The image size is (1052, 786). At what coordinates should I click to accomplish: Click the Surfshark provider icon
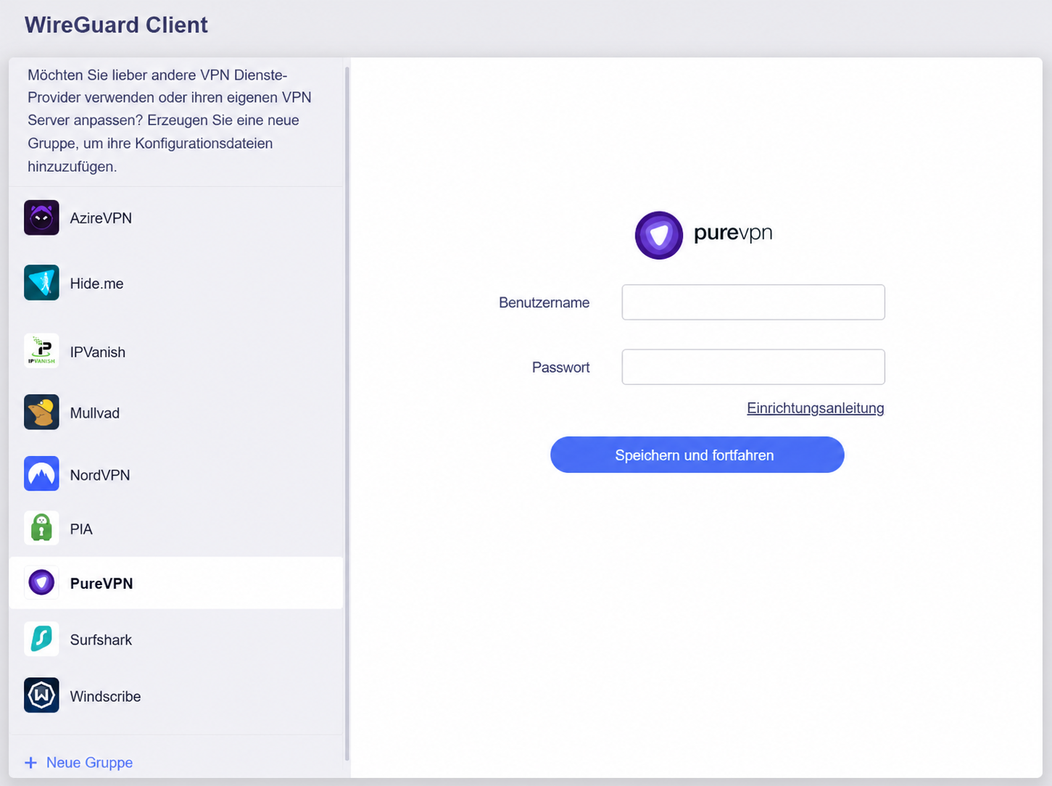pyautogui.click(x=42, y=638)
